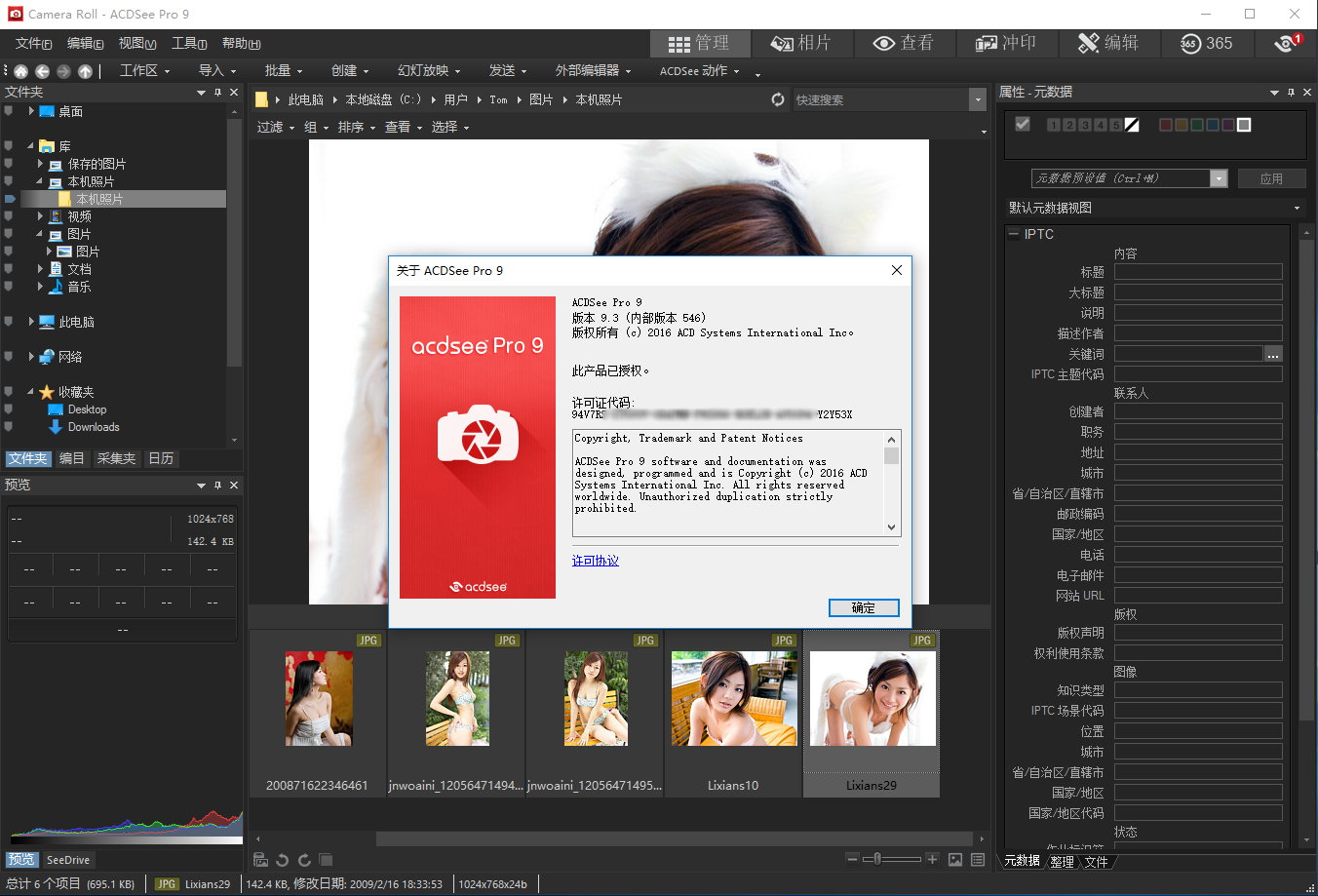
Task: Open the 文件 menu
Action: (34, 43)
